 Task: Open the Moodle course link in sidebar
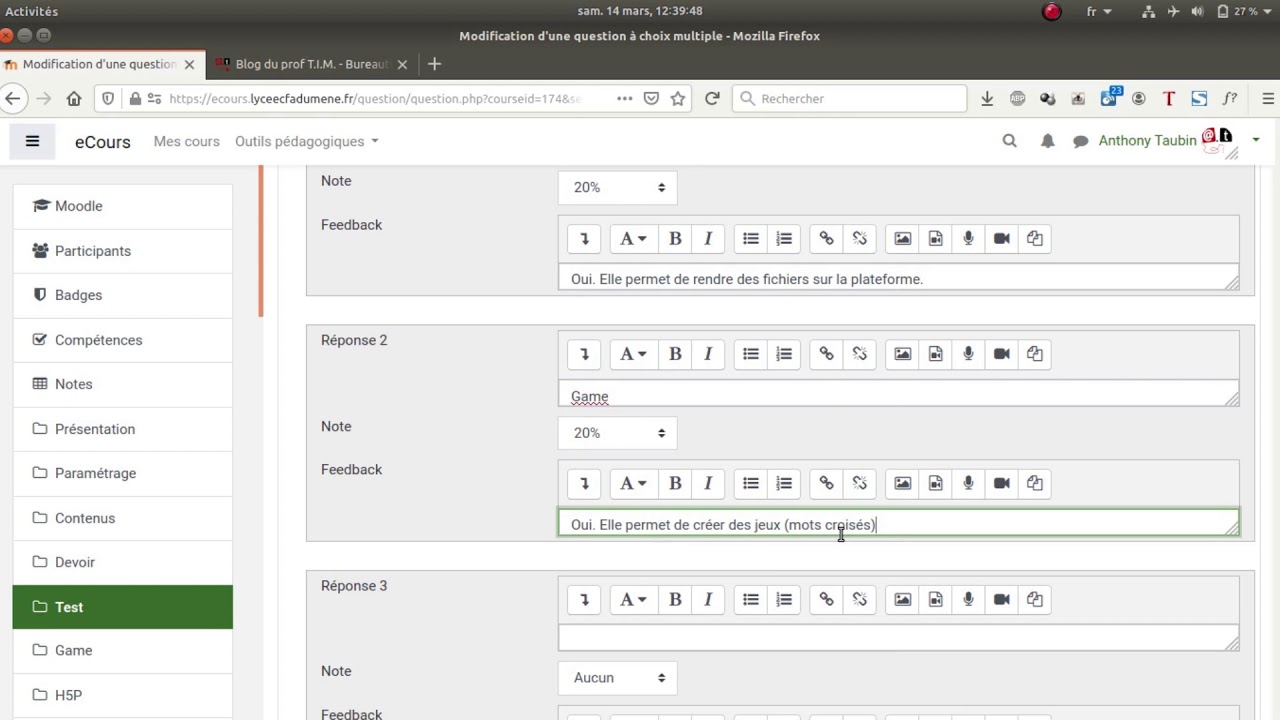pyautogui.click(x=122, y=206)
